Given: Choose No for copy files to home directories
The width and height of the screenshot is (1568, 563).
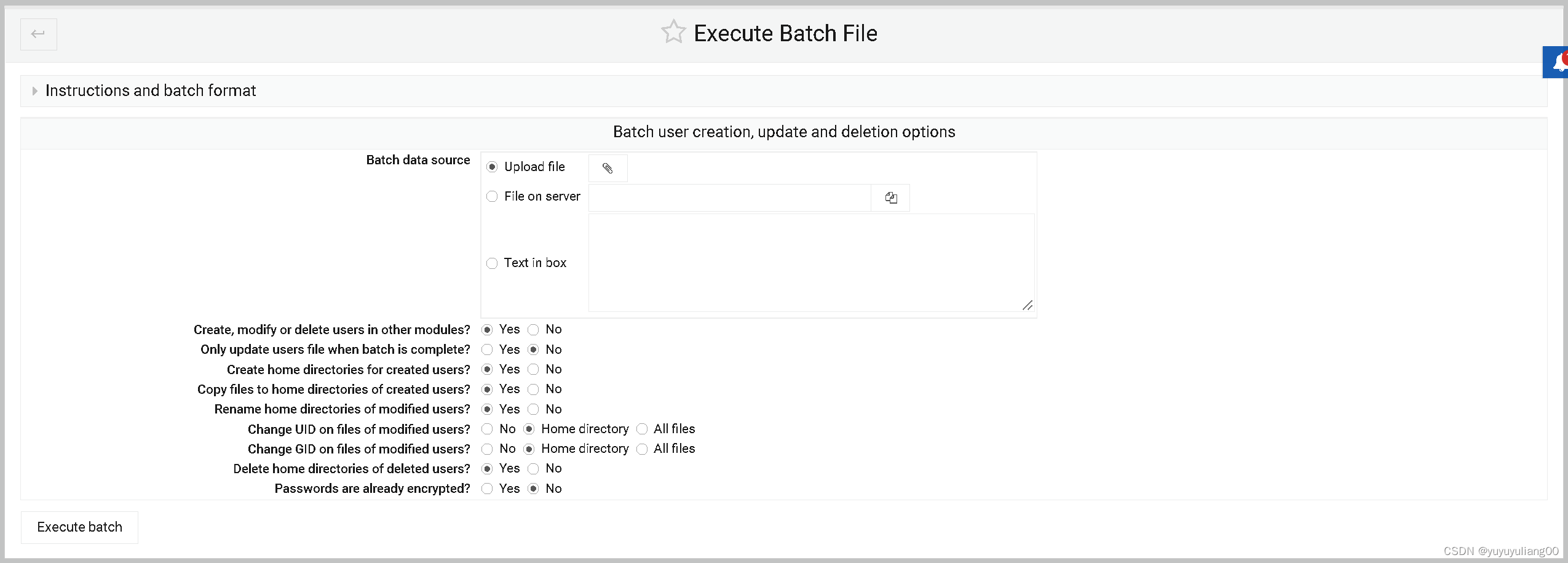Looking at the screenshot, I should pos(533,389).
